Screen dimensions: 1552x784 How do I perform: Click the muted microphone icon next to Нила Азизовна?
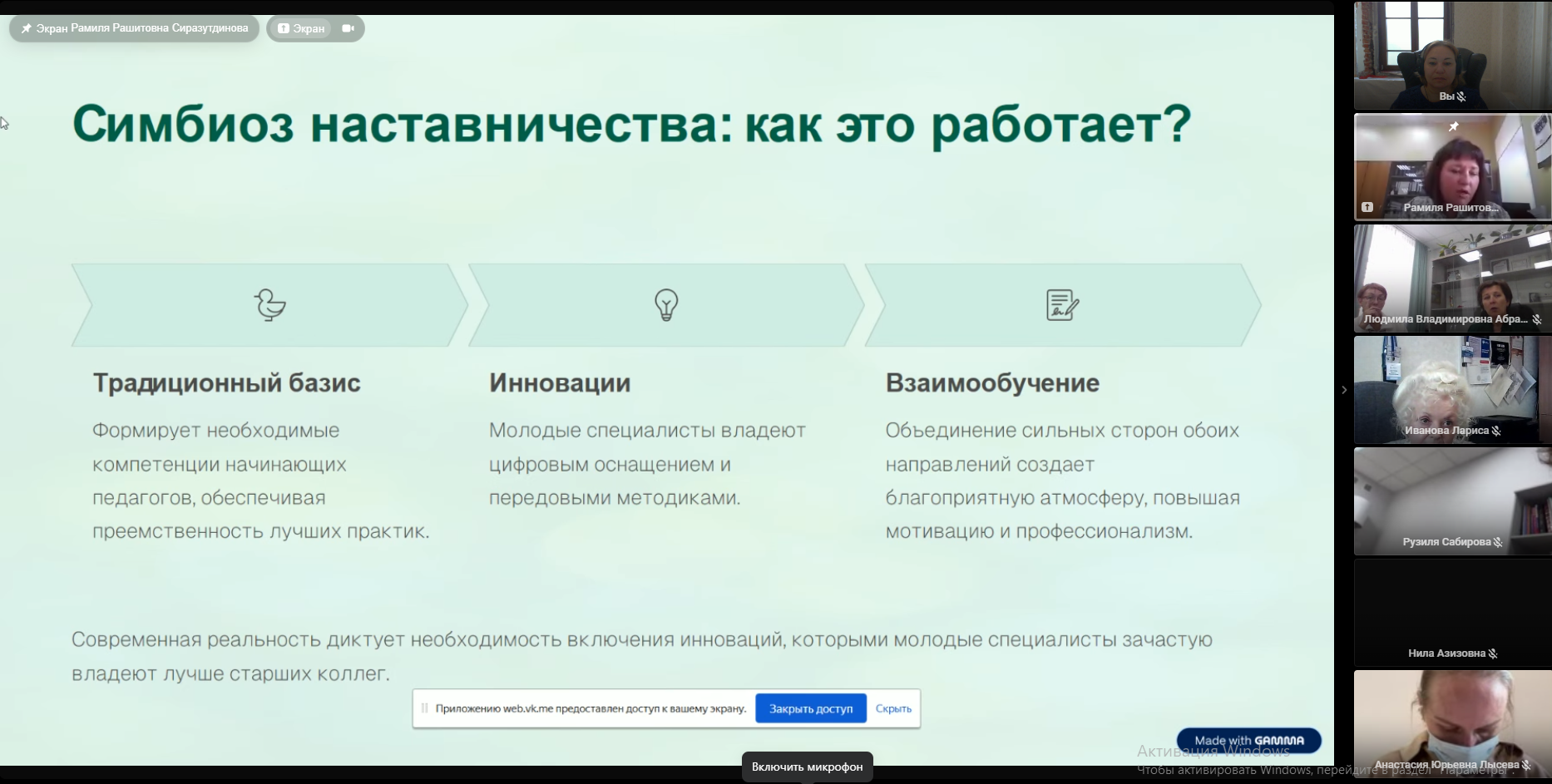coord(1492,653)
